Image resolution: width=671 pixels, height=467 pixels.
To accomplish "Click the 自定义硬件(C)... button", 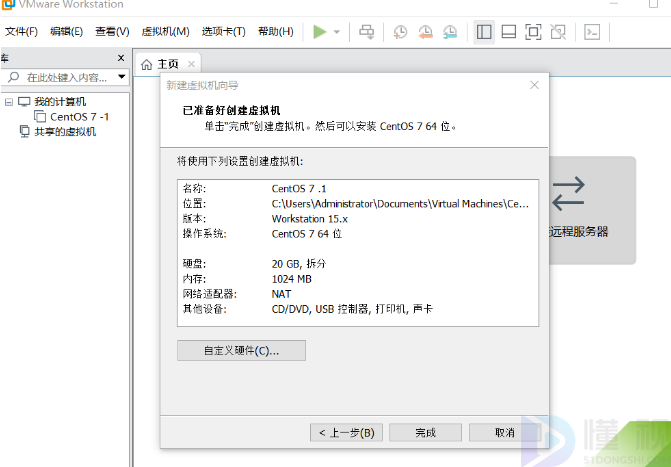I will point(241,351).
